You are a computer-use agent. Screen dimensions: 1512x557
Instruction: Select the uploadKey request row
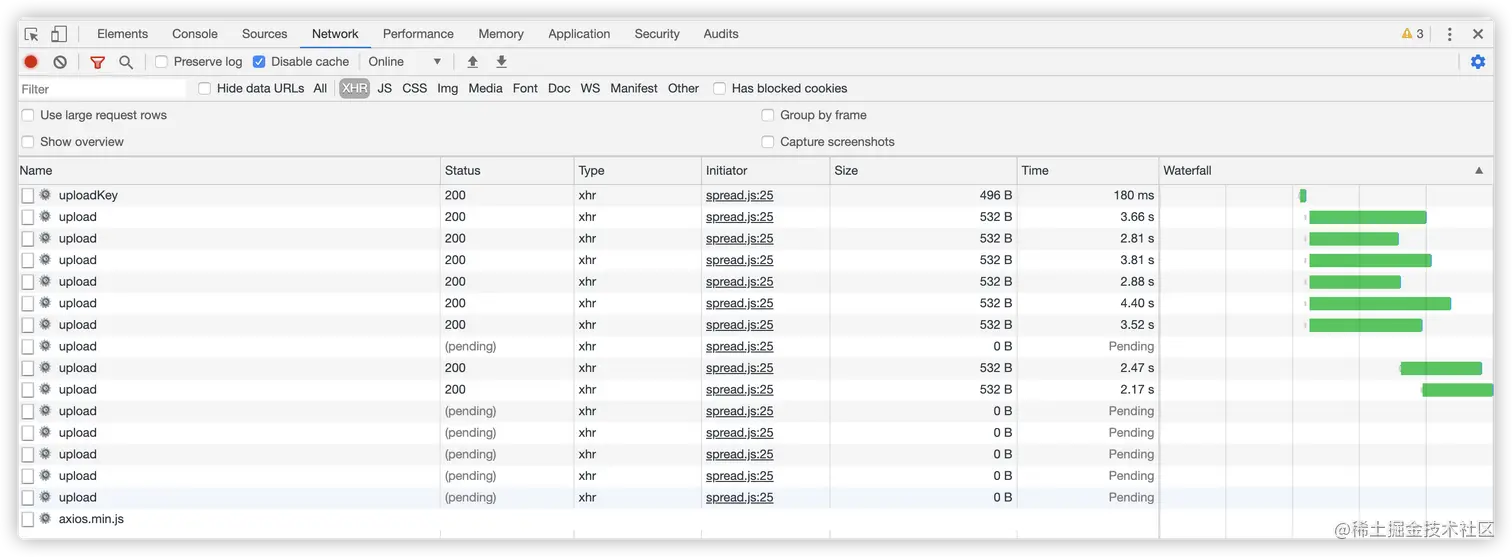pyautogui.click(x=755, y=195)
